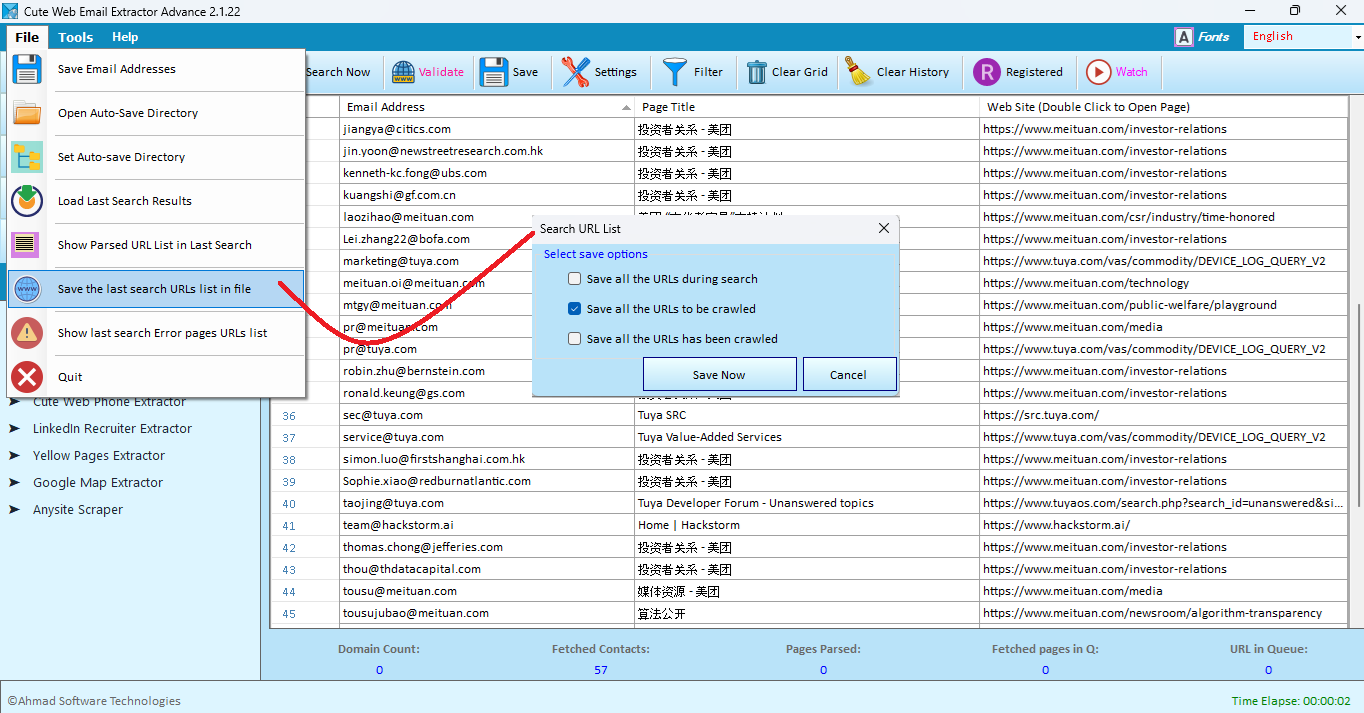Choose Save Email Addresses menu entry
Viewport: 1364px width, 713px height.
tap(156, 69)
